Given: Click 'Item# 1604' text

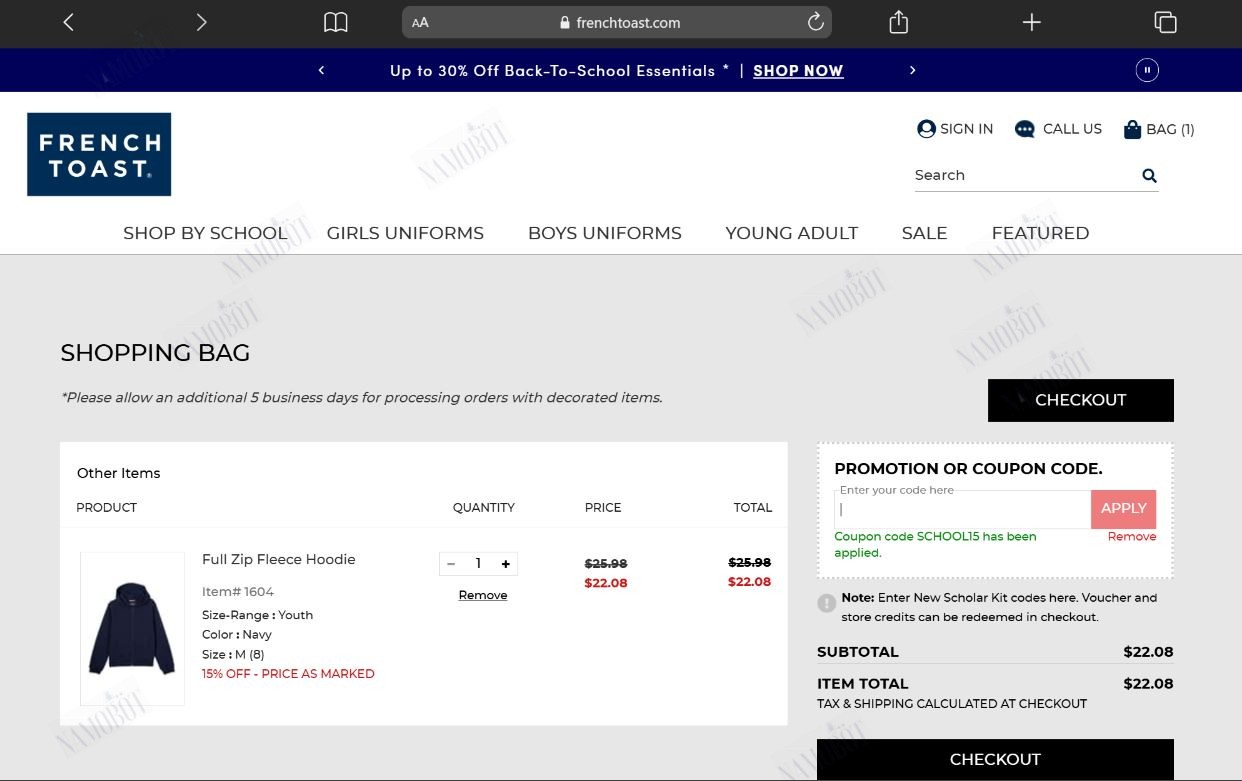Looking at the screenshot, I should 238,592.
